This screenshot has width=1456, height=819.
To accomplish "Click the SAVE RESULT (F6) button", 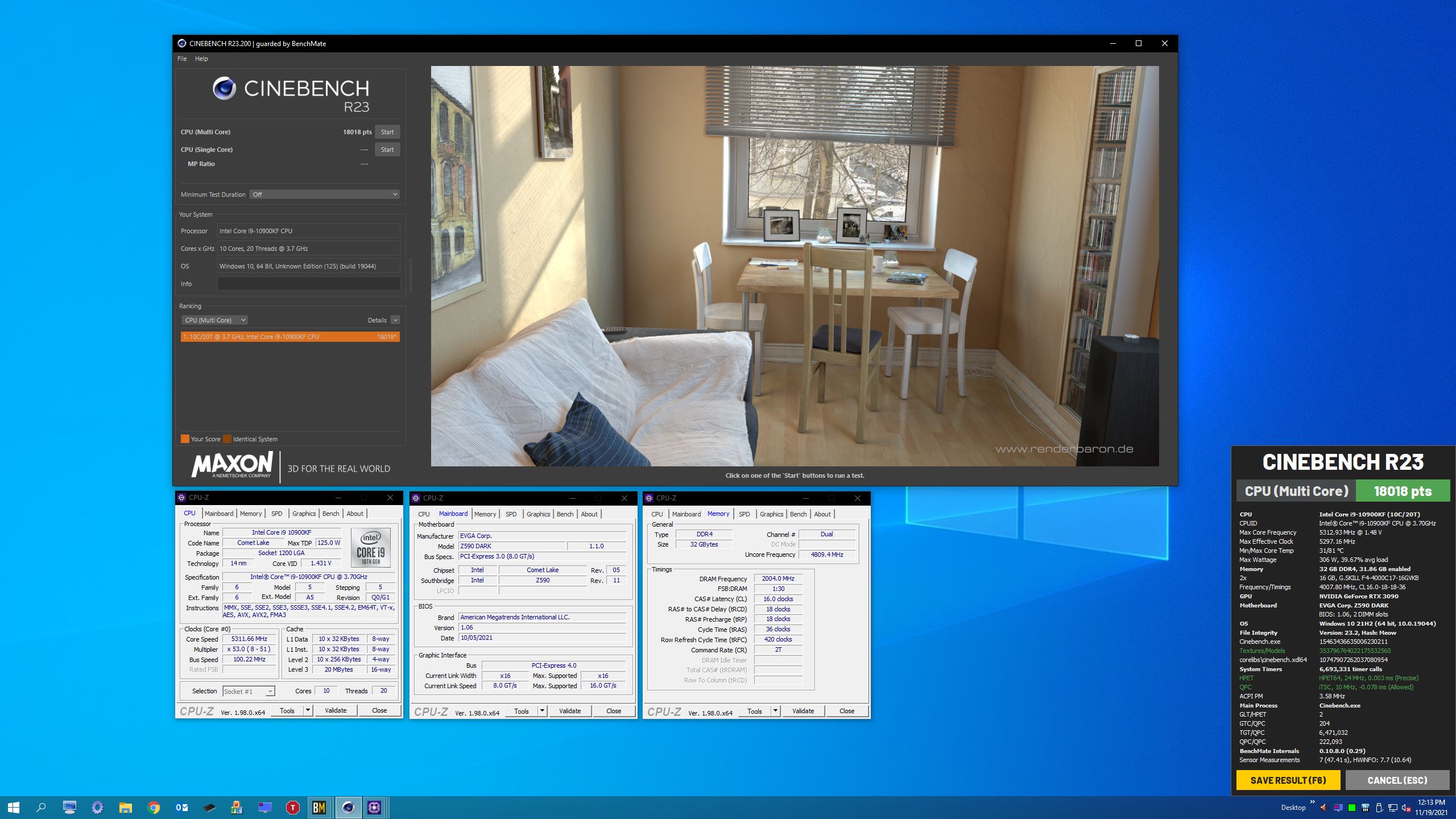I will pos(1288,780).
